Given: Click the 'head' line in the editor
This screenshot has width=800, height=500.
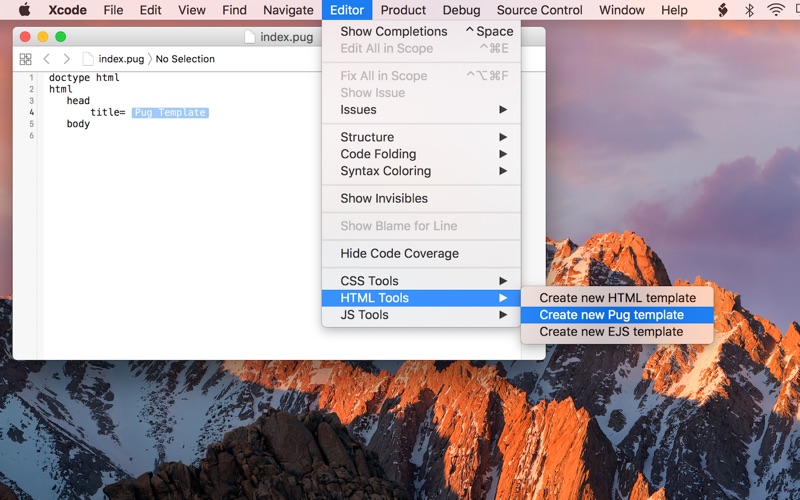Looking at the screenshot, I should (78, 101).
